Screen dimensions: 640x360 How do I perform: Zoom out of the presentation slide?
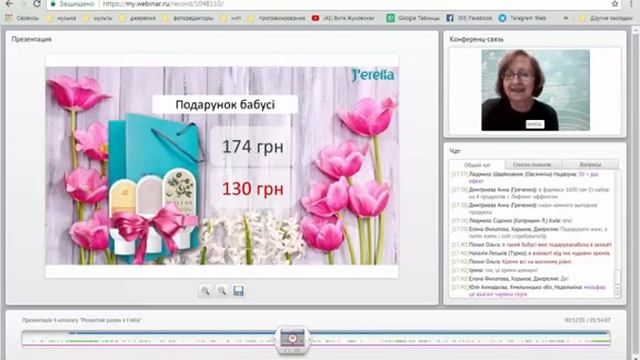222,291
